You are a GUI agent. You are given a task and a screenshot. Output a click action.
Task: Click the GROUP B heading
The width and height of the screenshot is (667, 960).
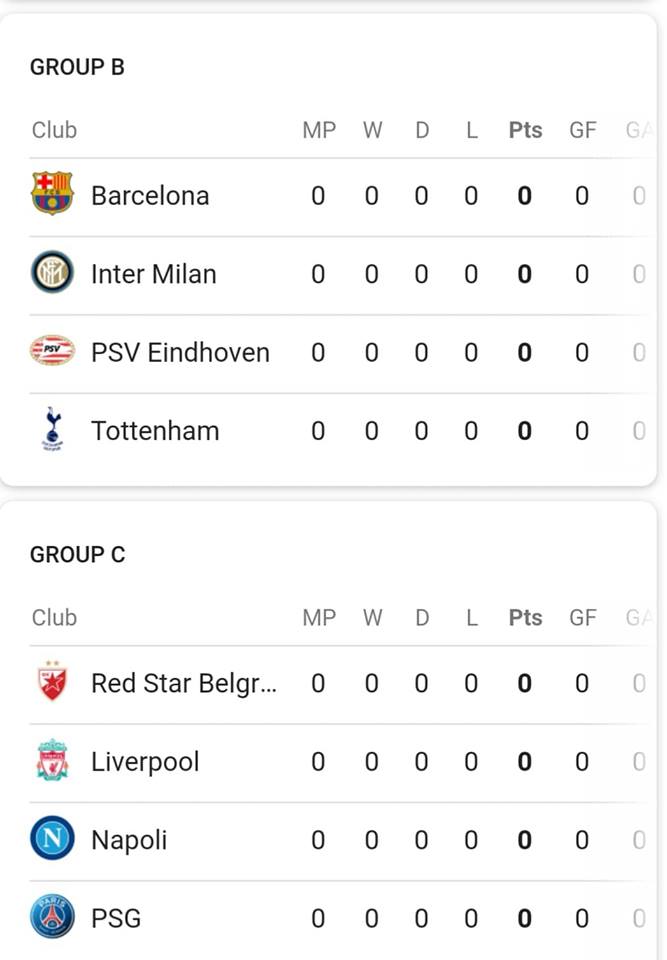point(77,67)
